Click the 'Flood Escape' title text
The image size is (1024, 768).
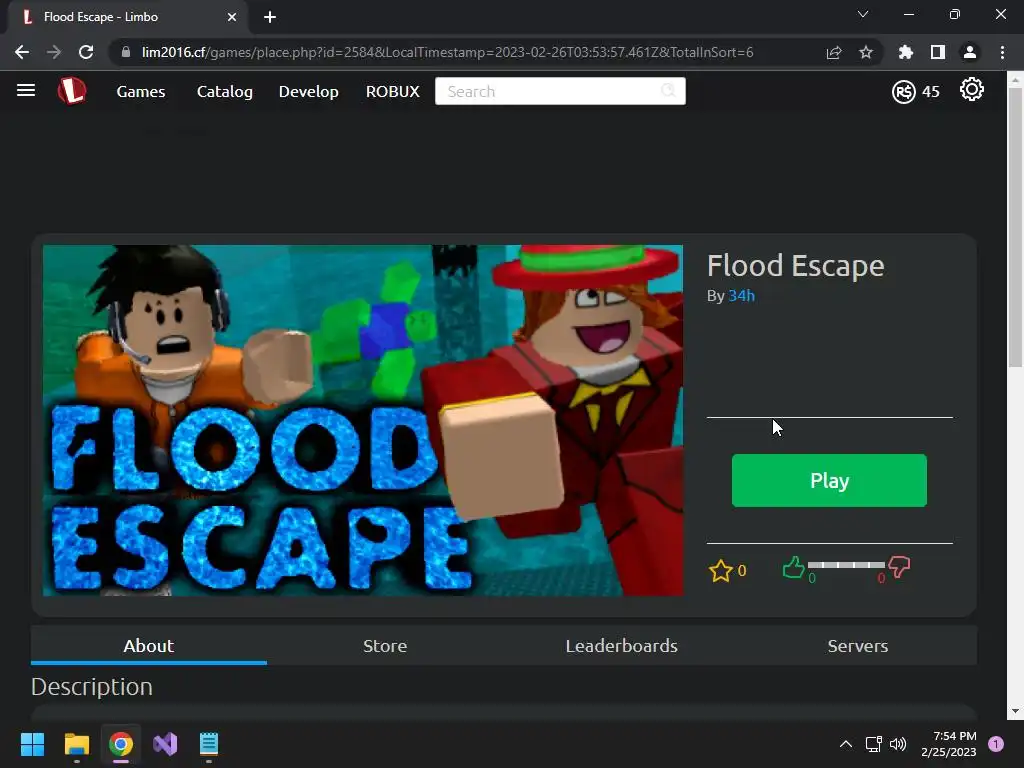click(795, 266)
